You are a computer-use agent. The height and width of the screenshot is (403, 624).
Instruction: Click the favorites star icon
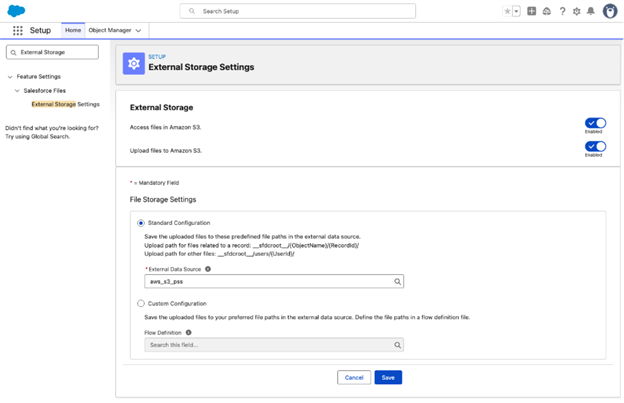pyautogui.click(x=507, y=11)
